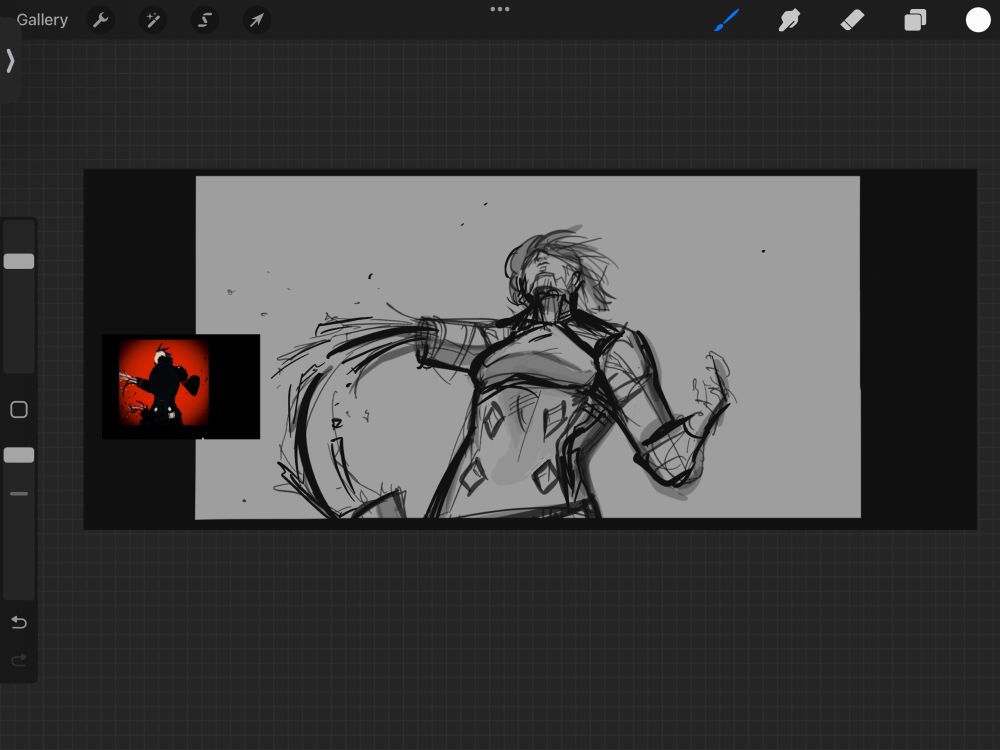1000x750 pixels.
Task: Tap the square Modify button in sidebar
Action: click(x=19, y=409)
